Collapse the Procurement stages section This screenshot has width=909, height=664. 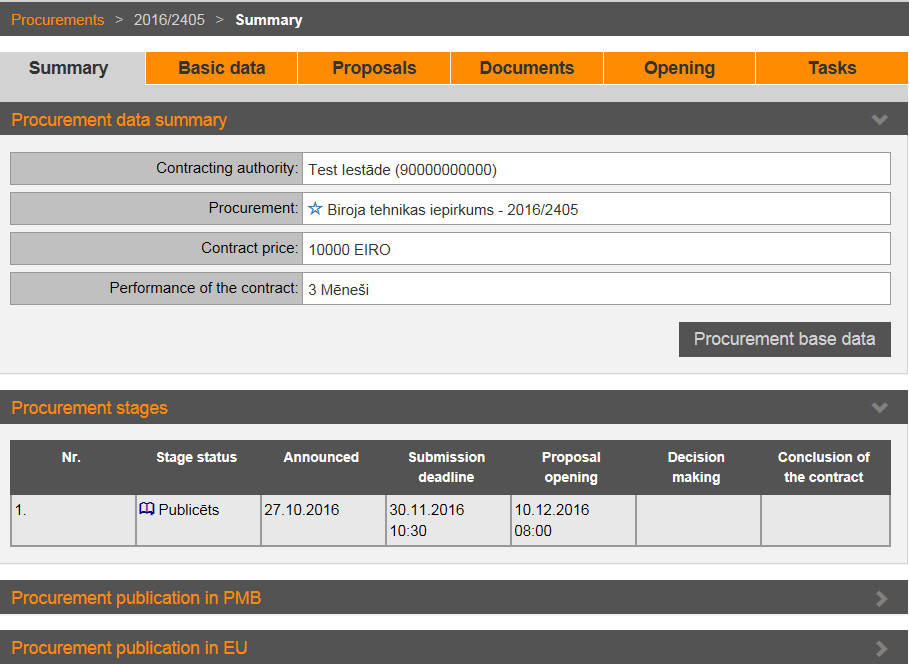click(879, 408)
